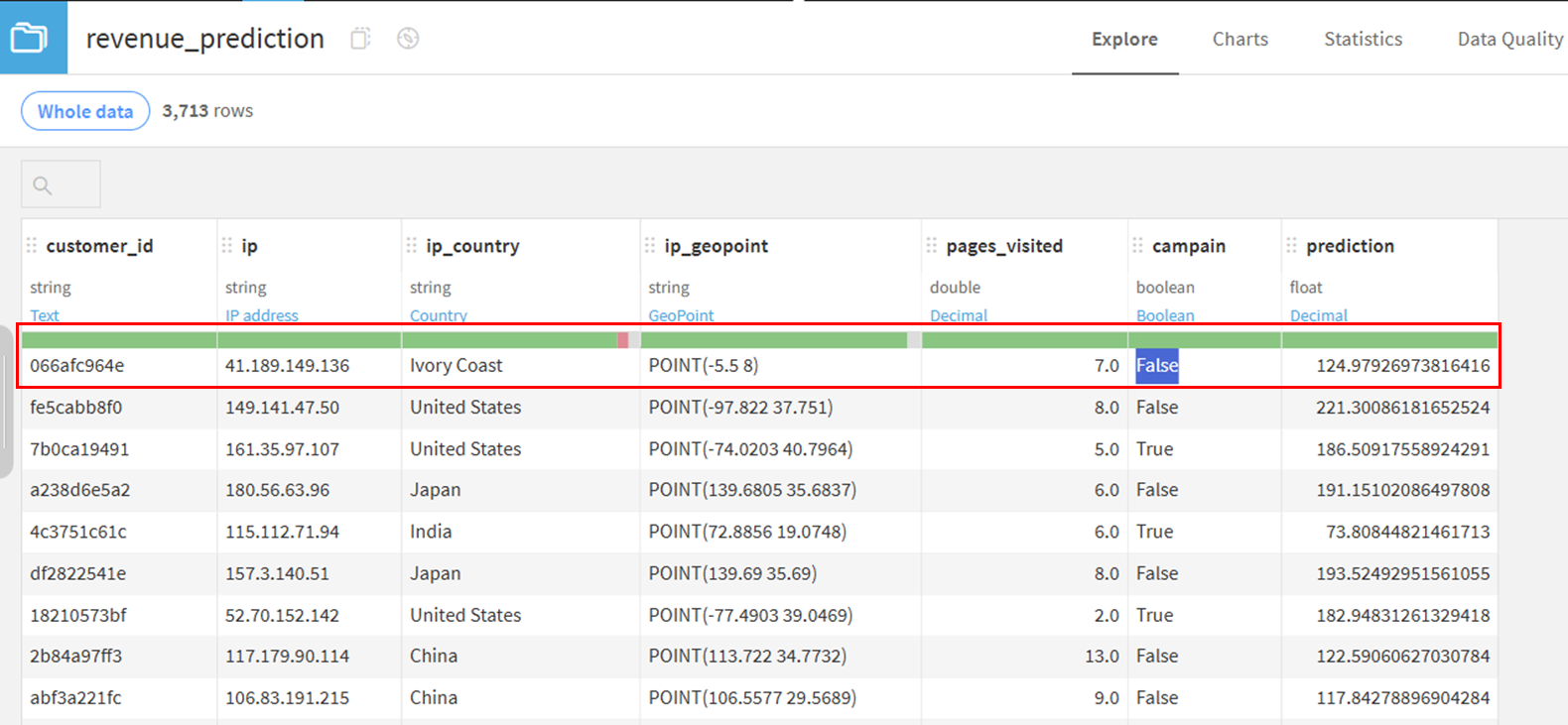Click the copy icon beside revenue_prediction

pyautogui.click(x=360, y=39)
